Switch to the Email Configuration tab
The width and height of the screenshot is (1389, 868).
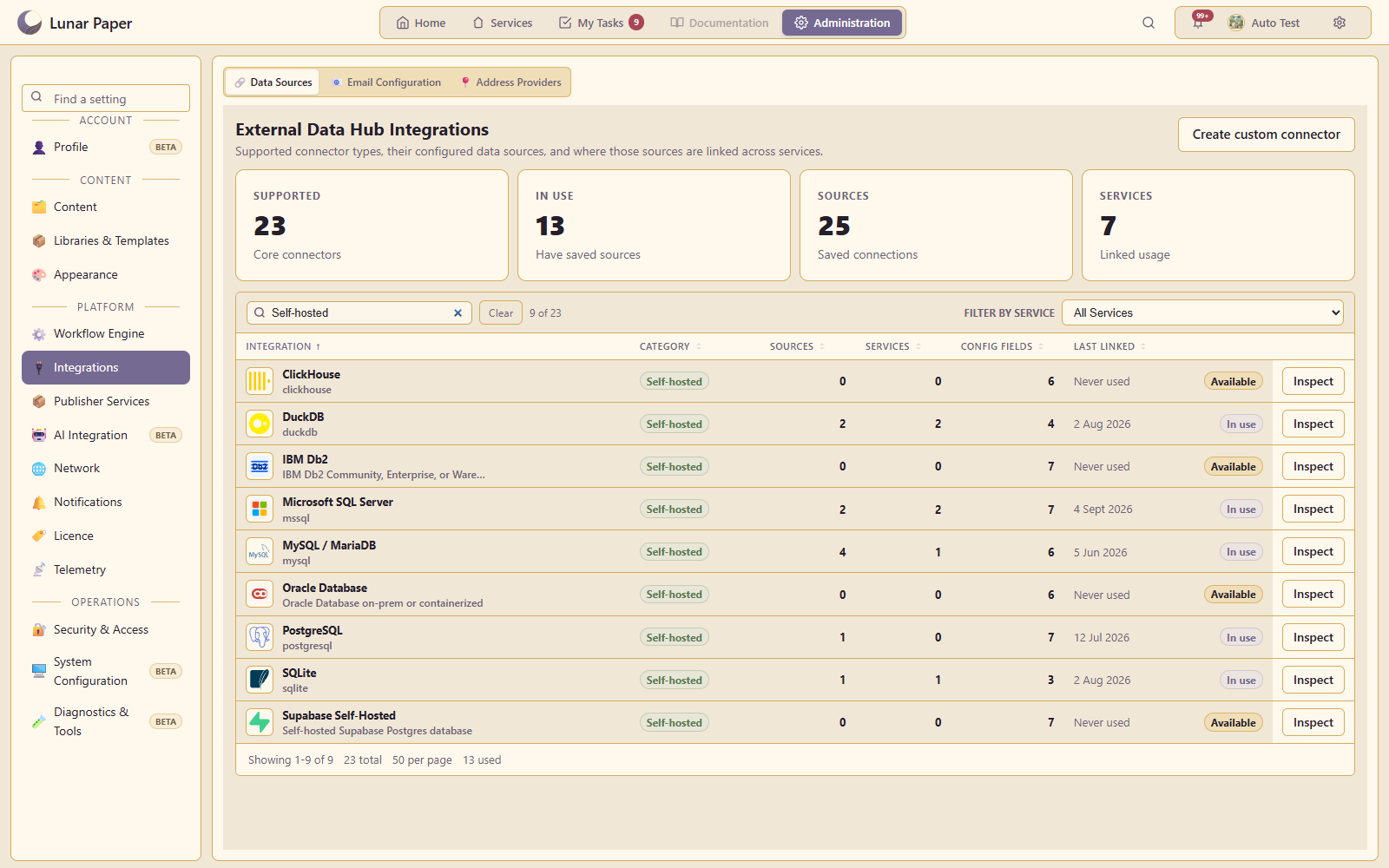pyautogui.click(x=386, y=82)
